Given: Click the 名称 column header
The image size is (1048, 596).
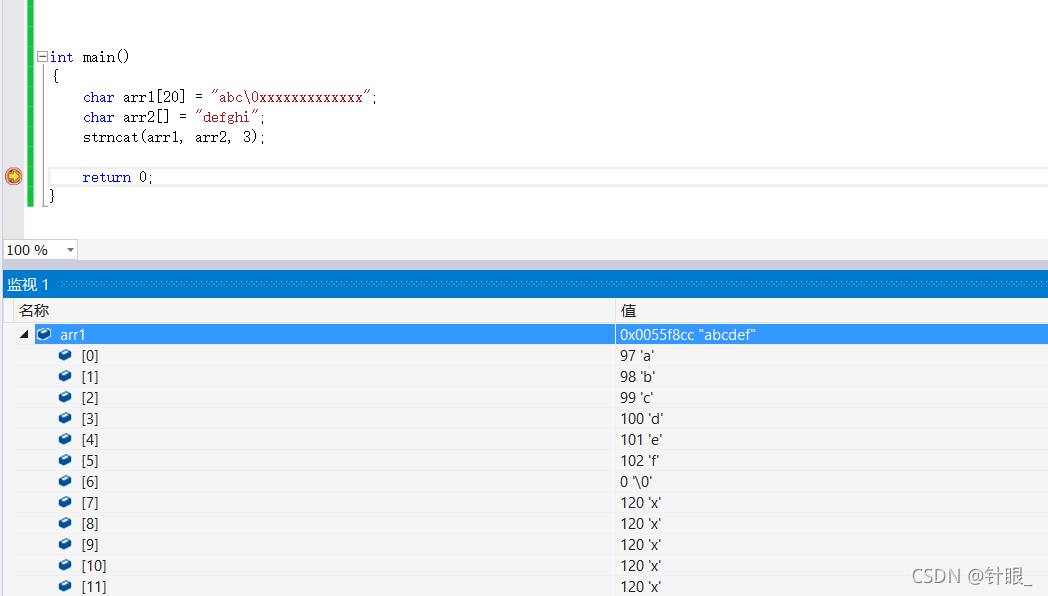Looking at the screenshot, I should [x=34, y=311].
